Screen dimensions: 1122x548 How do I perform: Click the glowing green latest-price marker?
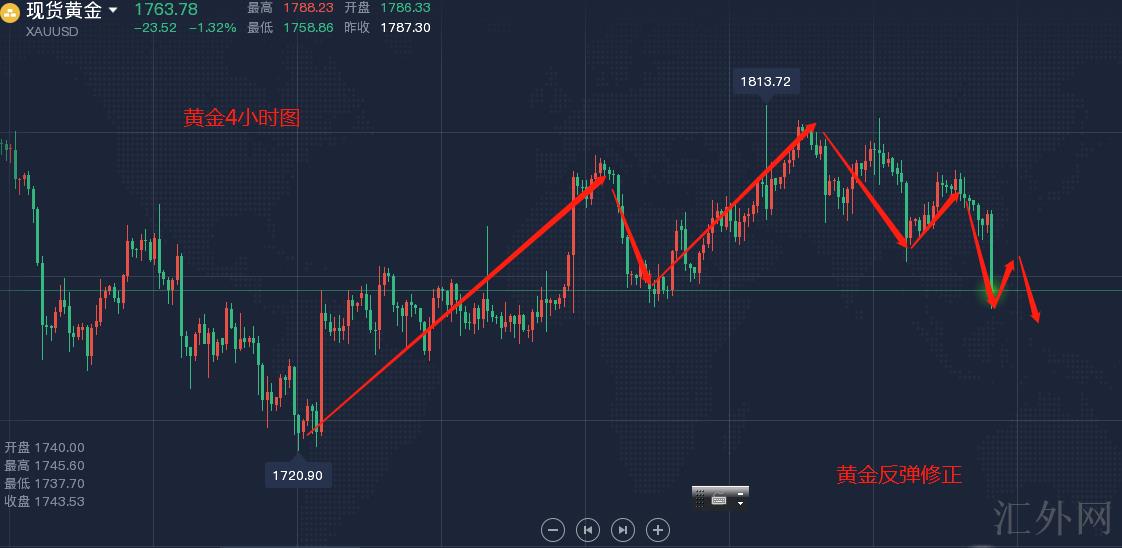(992, 290)
